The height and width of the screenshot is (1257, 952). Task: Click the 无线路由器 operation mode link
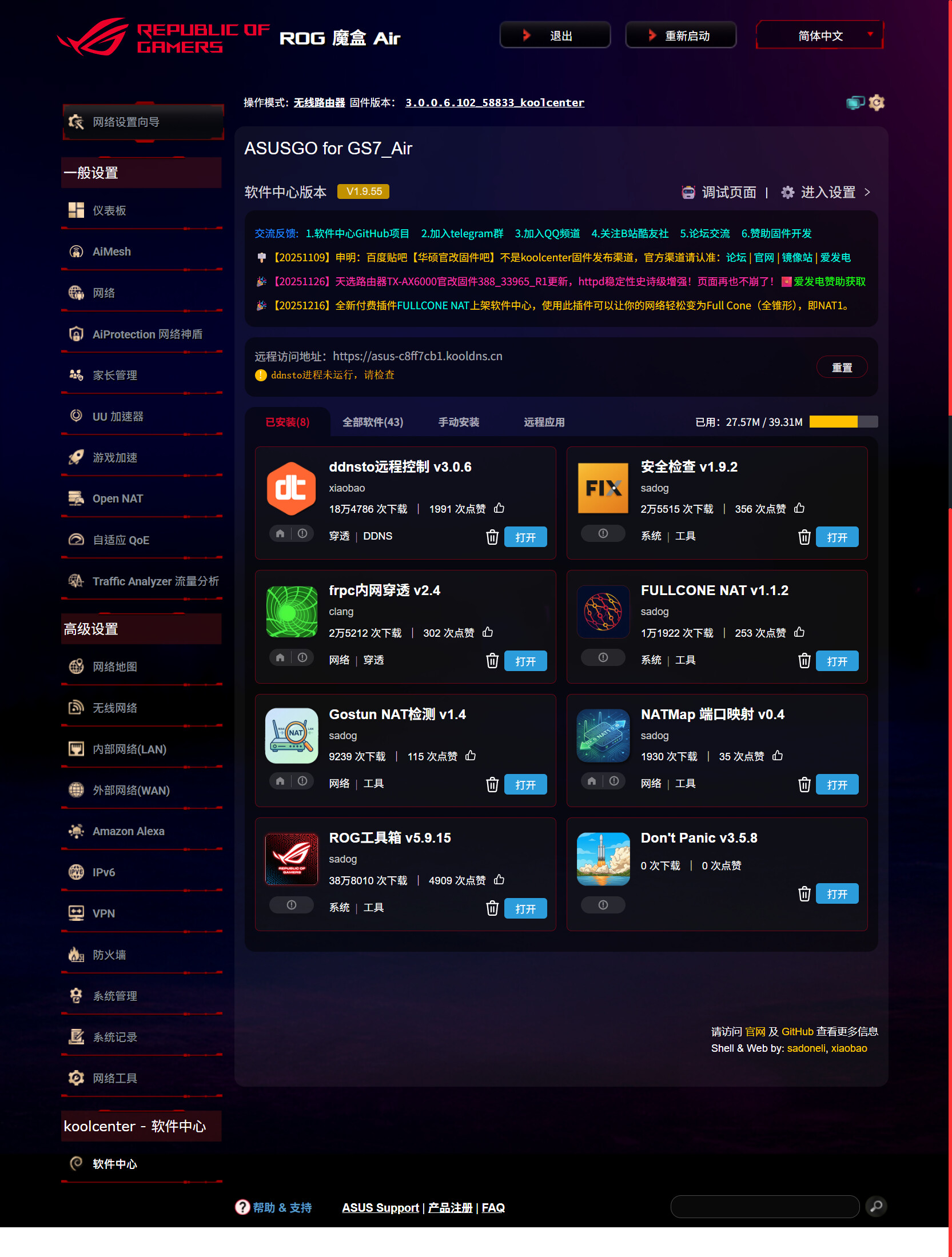[319, 103]
